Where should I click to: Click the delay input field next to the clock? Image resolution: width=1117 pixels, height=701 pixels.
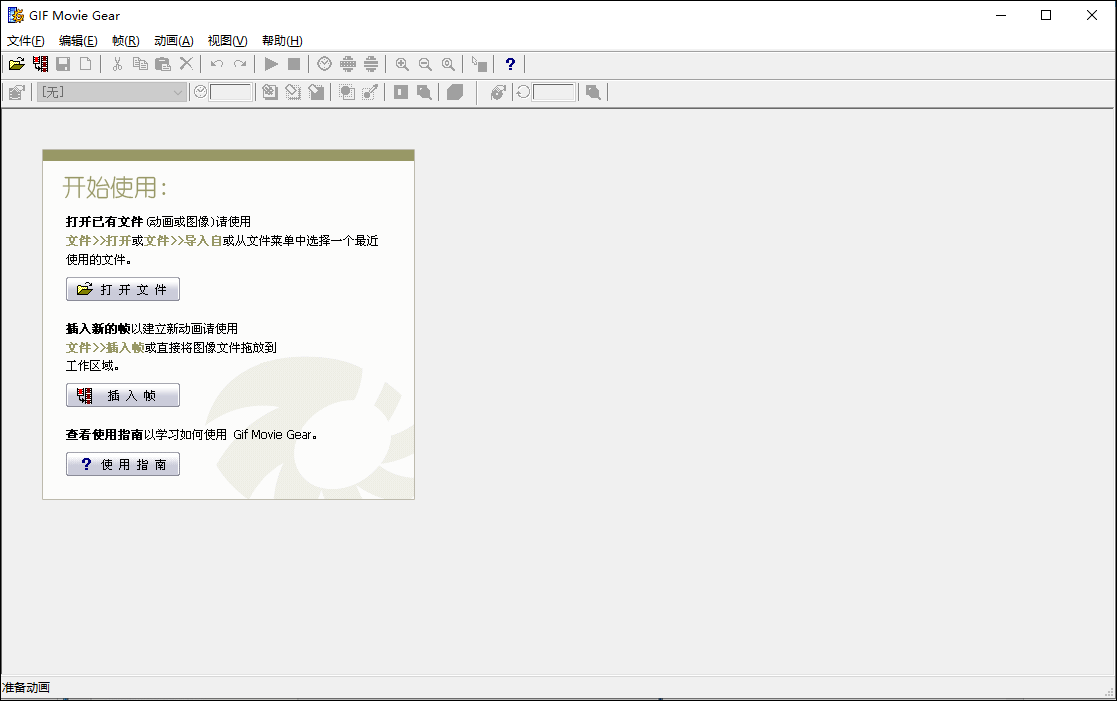coord(230,92)
